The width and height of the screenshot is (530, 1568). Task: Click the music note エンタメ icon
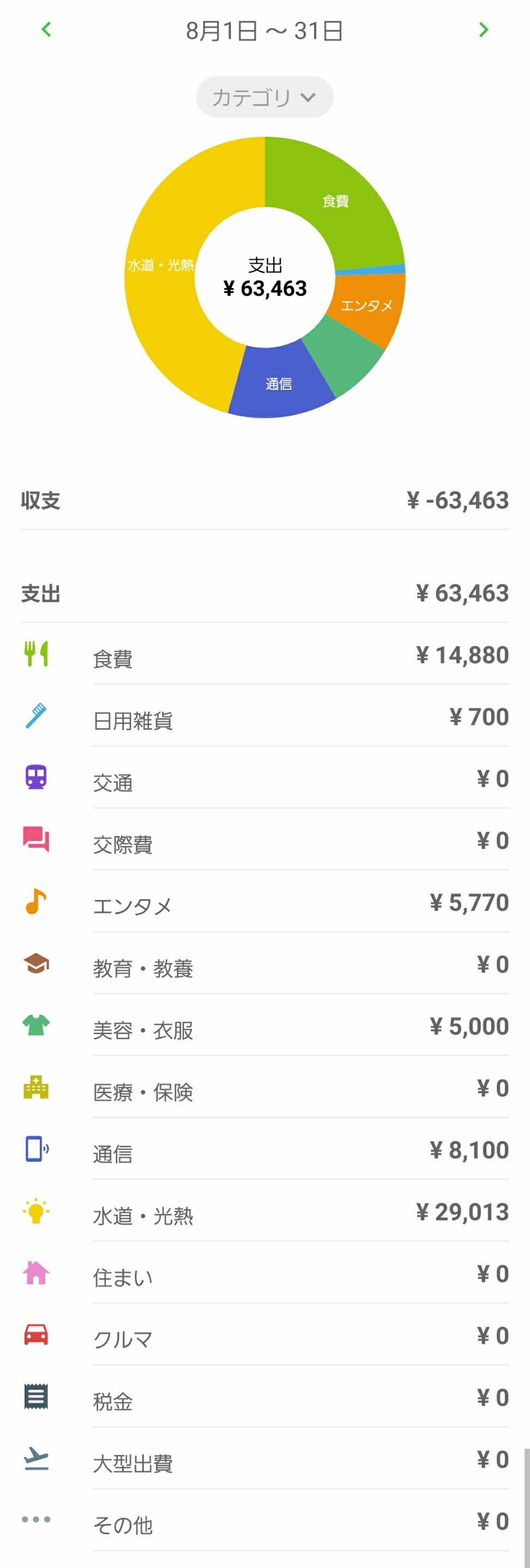tap(36, 902)
